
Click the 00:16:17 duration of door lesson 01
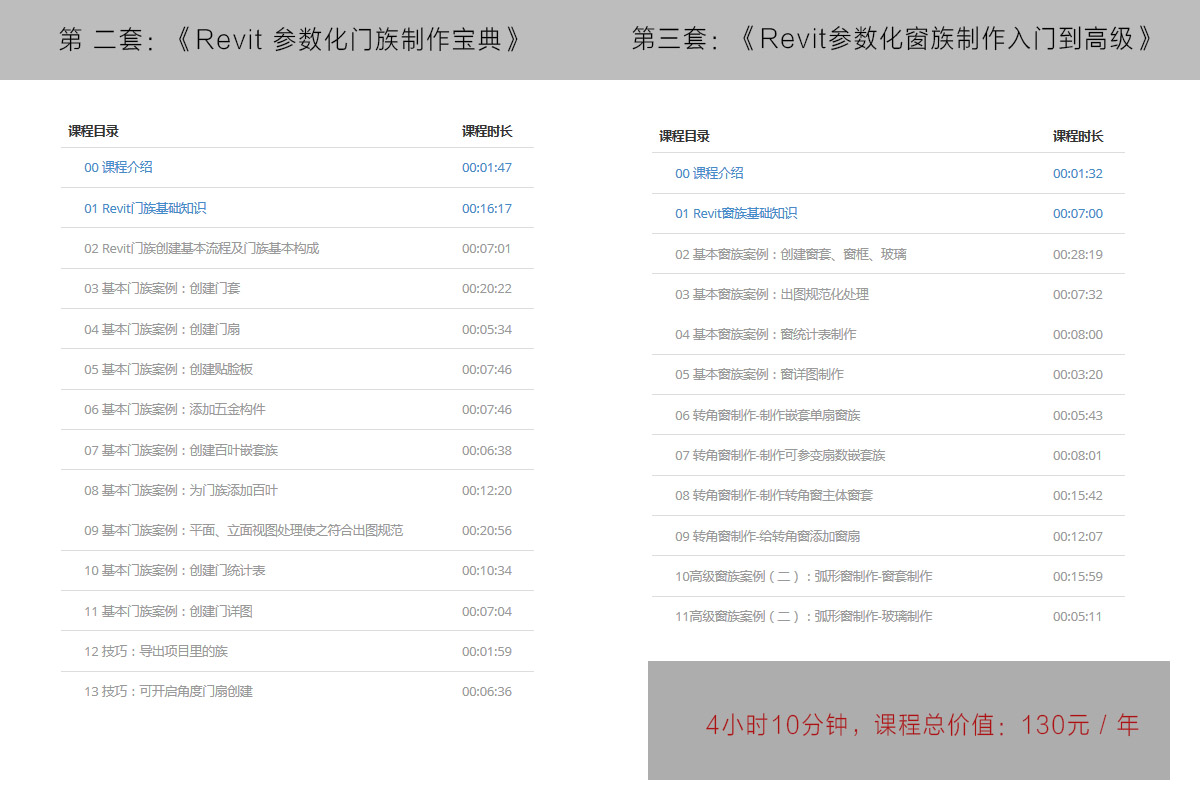tap(486, 208)
